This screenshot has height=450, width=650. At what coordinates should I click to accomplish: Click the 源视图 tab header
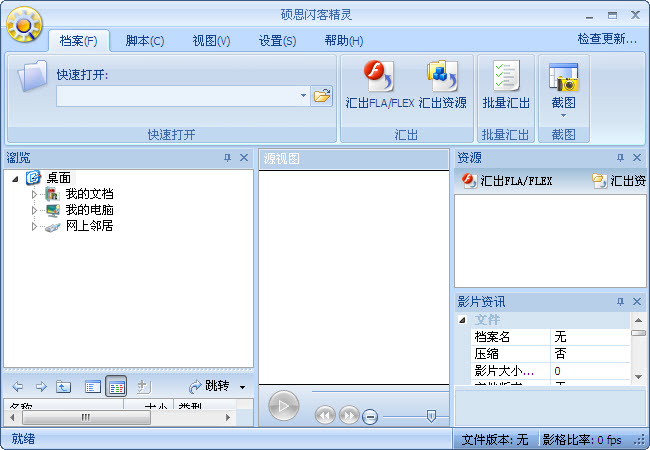click(281, 159)
